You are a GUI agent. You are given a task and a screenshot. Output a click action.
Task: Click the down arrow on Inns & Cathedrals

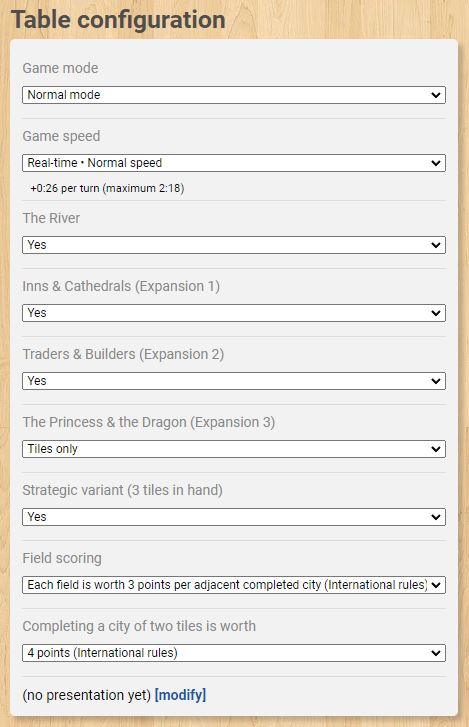click(436, 313)
